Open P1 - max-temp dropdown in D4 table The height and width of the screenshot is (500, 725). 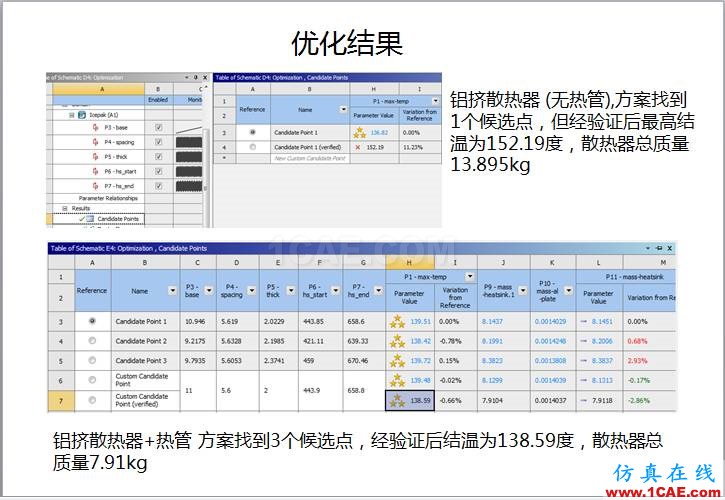click(x=435, y=101)
